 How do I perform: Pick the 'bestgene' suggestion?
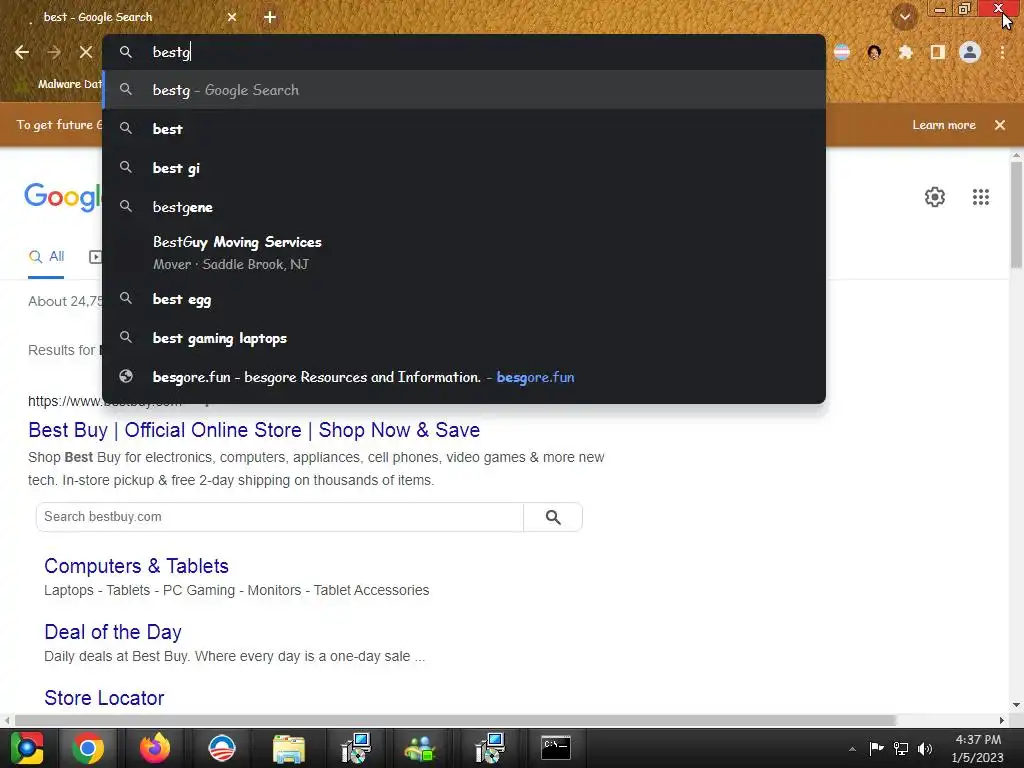[464, 207]
